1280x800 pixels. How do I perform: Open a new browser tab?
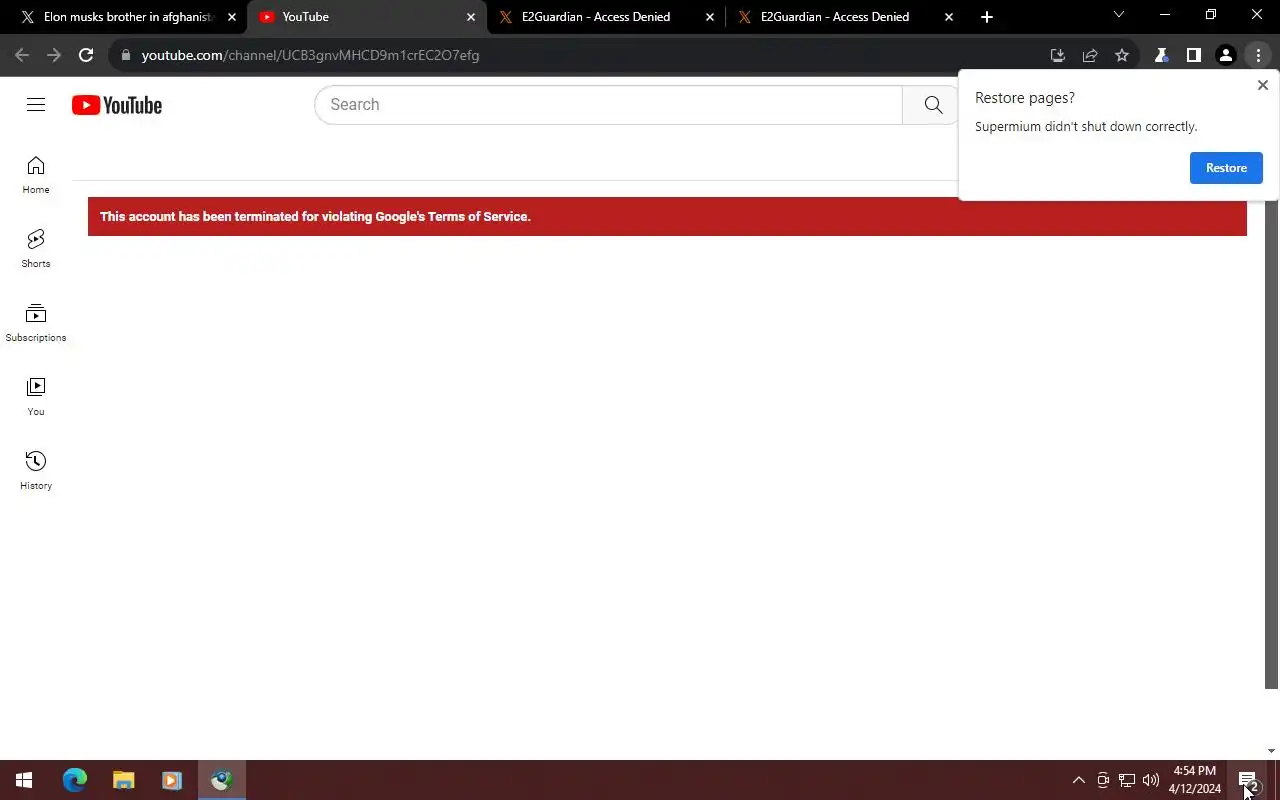(x=987, y=17)
